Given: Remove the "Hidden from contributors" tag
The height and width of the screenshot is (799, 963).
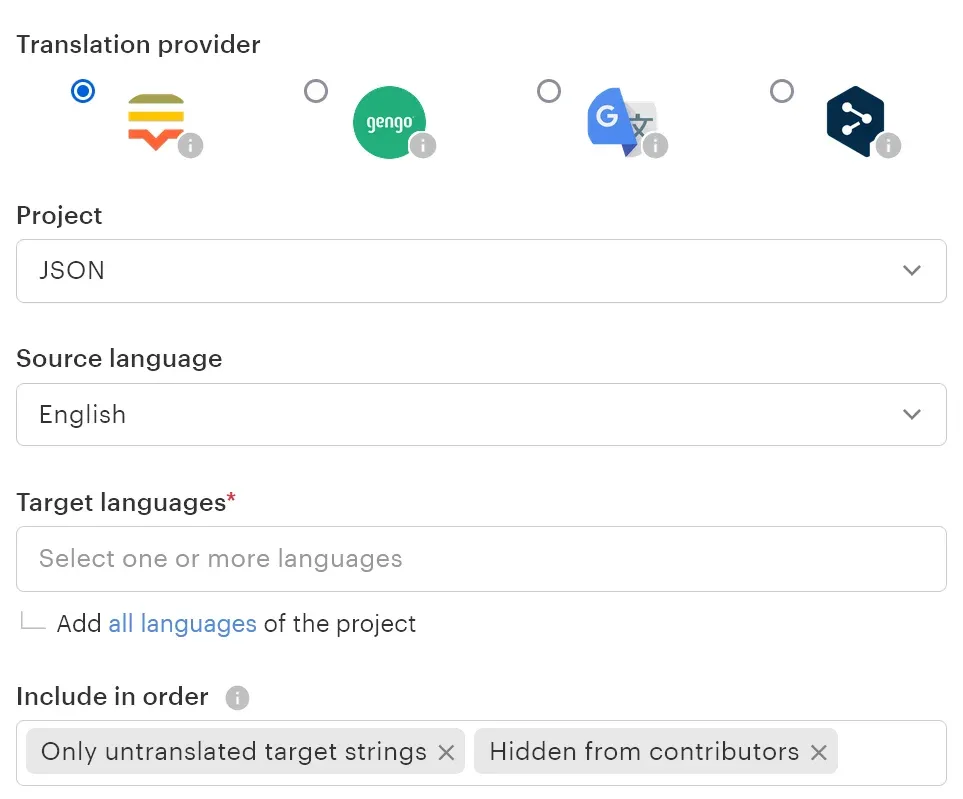Looking at the screenshot, I should point(818,752).
